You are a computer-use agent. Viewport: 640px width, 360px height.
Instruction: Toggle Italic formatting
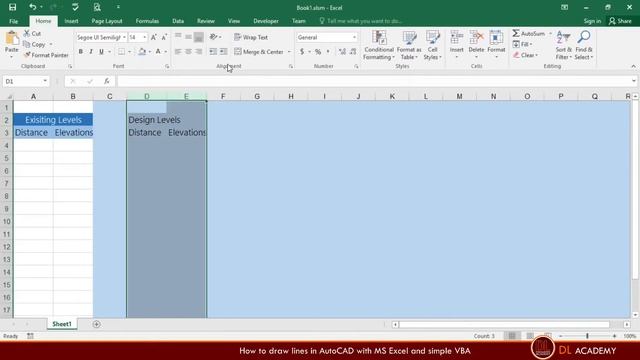91,51
